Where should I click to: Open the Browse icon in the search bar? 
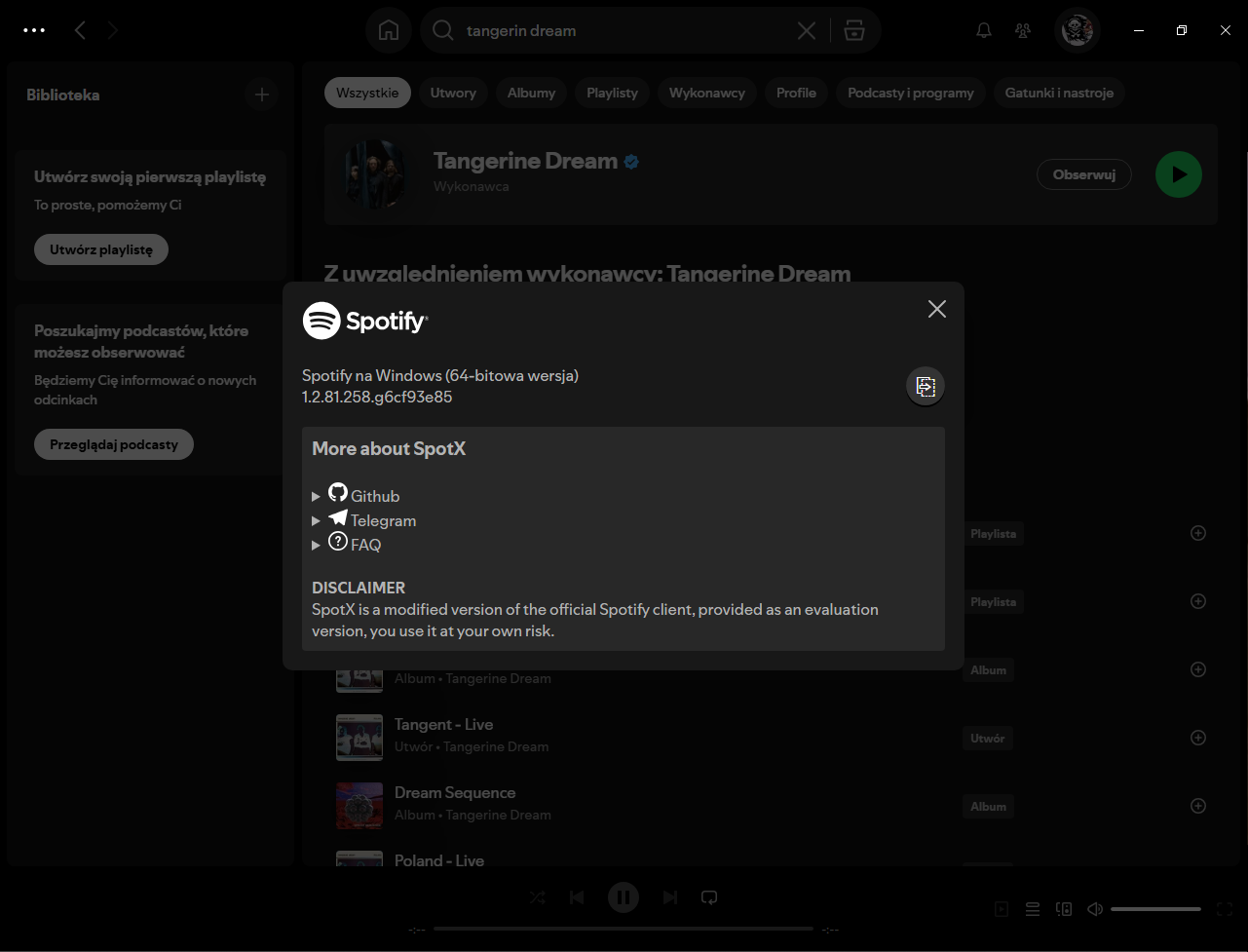coord(854,30)
